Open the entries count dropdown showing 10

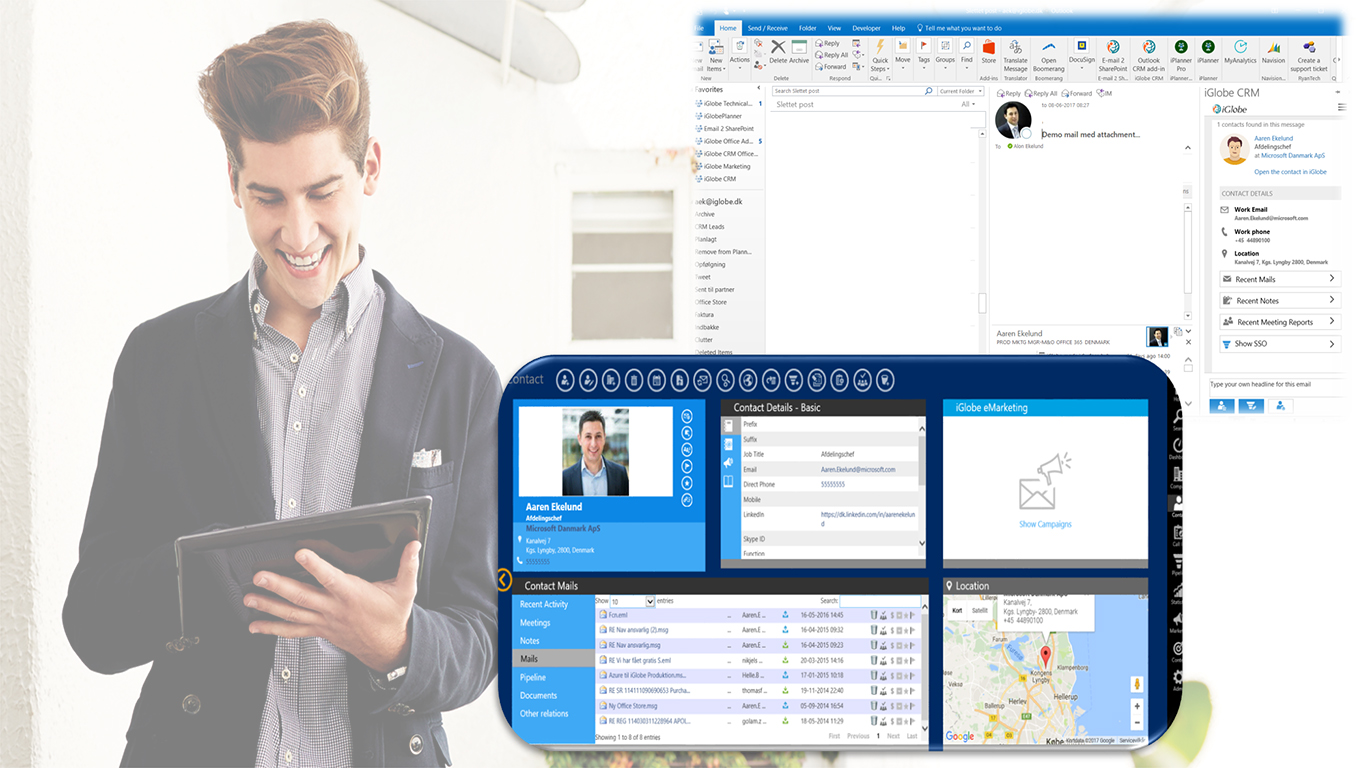click(633, 601)
